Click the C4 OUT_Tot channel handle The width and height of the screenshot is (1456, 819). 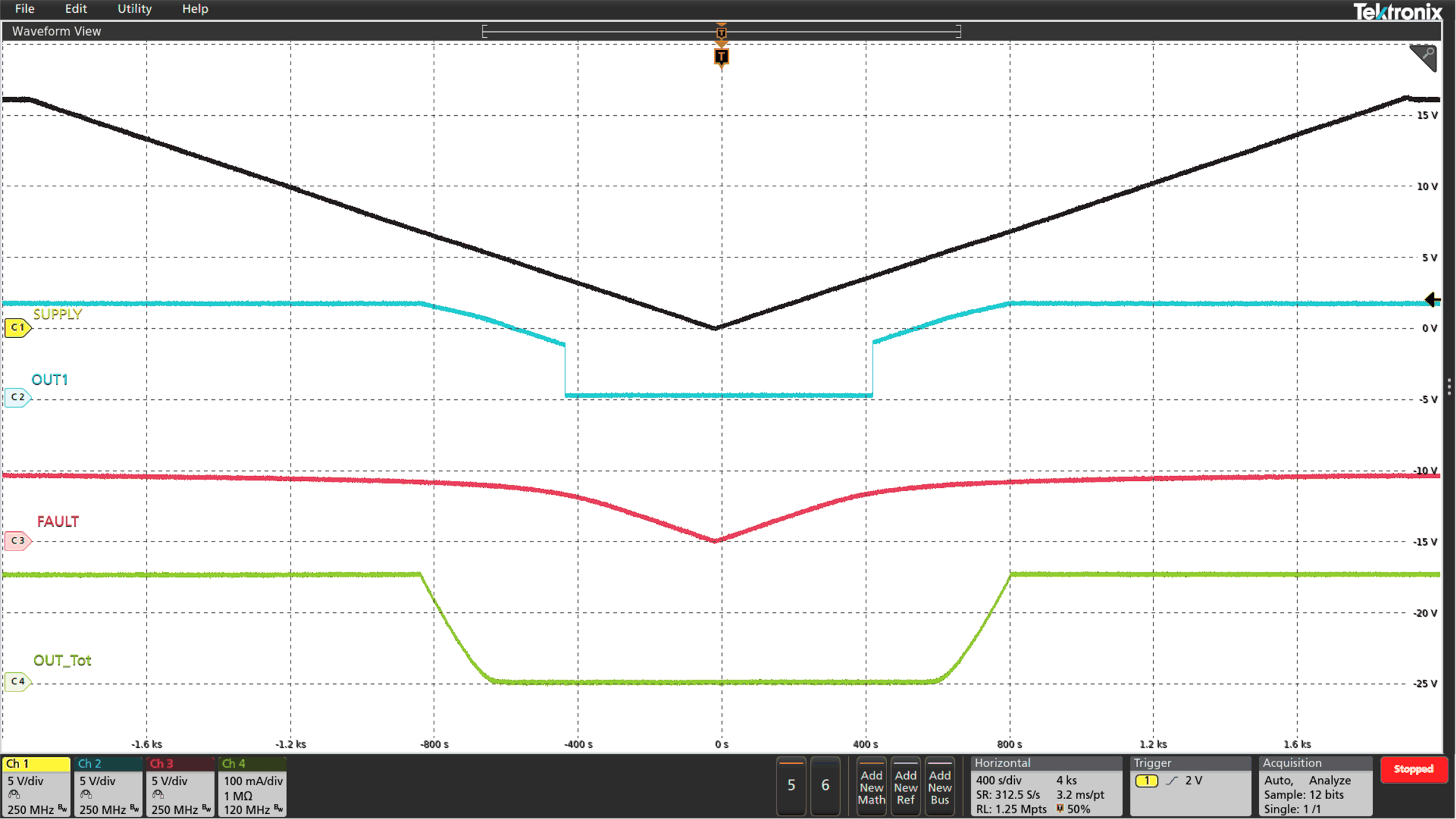[x=17, y=682]
